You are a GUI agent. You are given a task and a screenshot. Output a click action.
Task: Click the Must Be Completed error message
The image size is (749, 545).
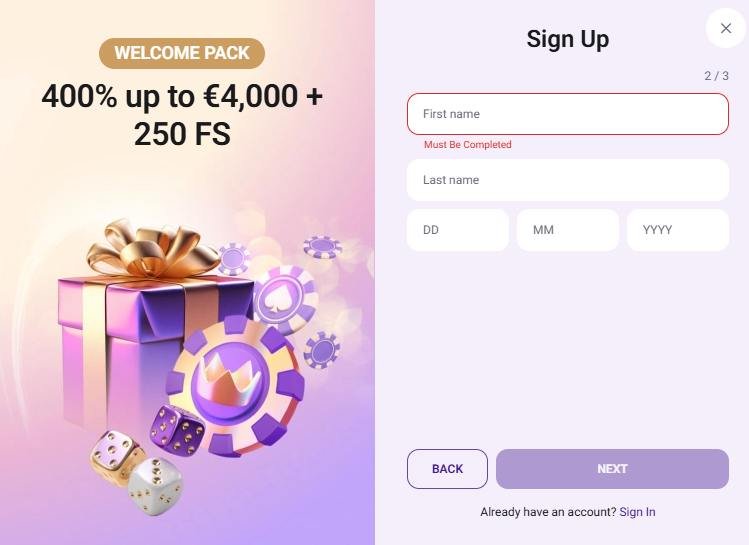(468, 145)
